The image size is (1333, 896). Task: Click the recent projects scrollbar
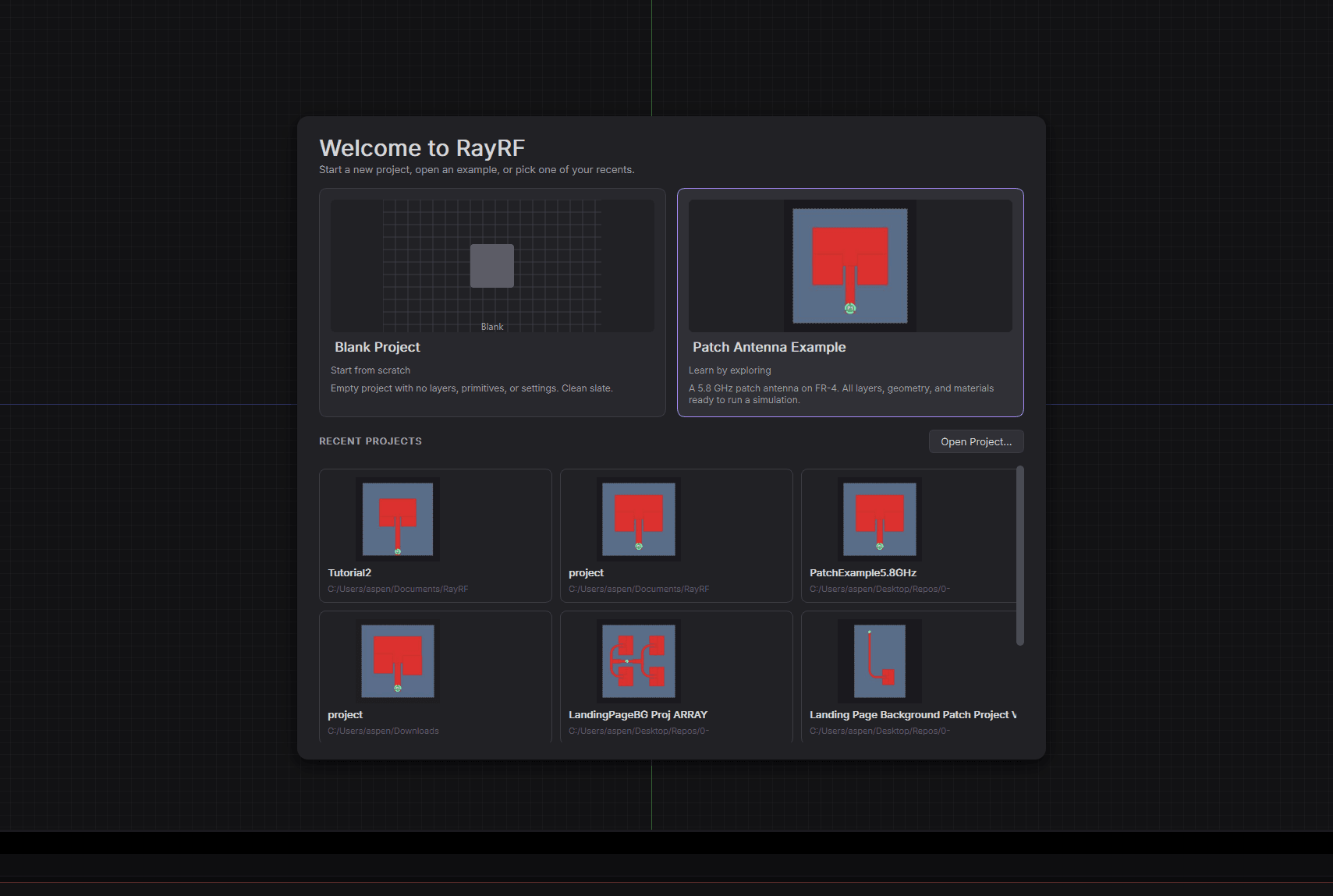tap(1020, 555)
